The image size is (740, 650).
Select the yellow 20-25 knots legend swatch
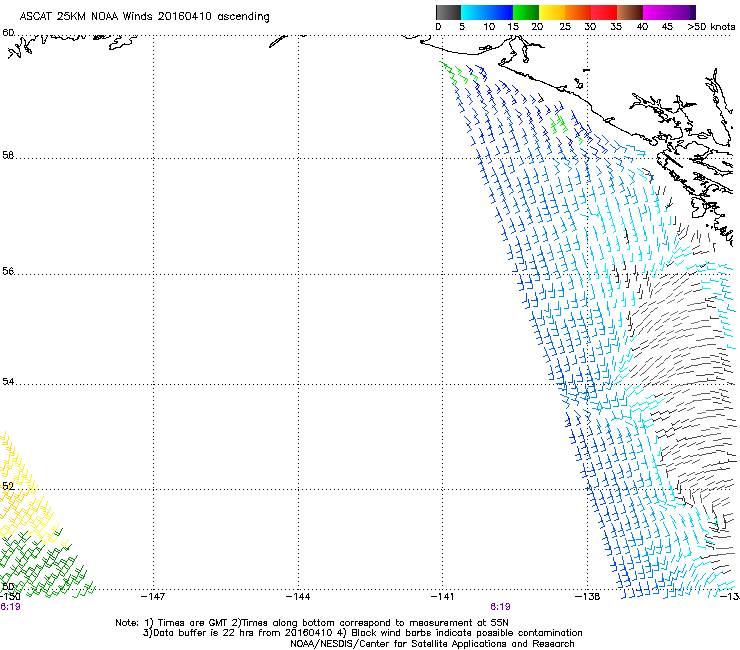click(552, 12)
